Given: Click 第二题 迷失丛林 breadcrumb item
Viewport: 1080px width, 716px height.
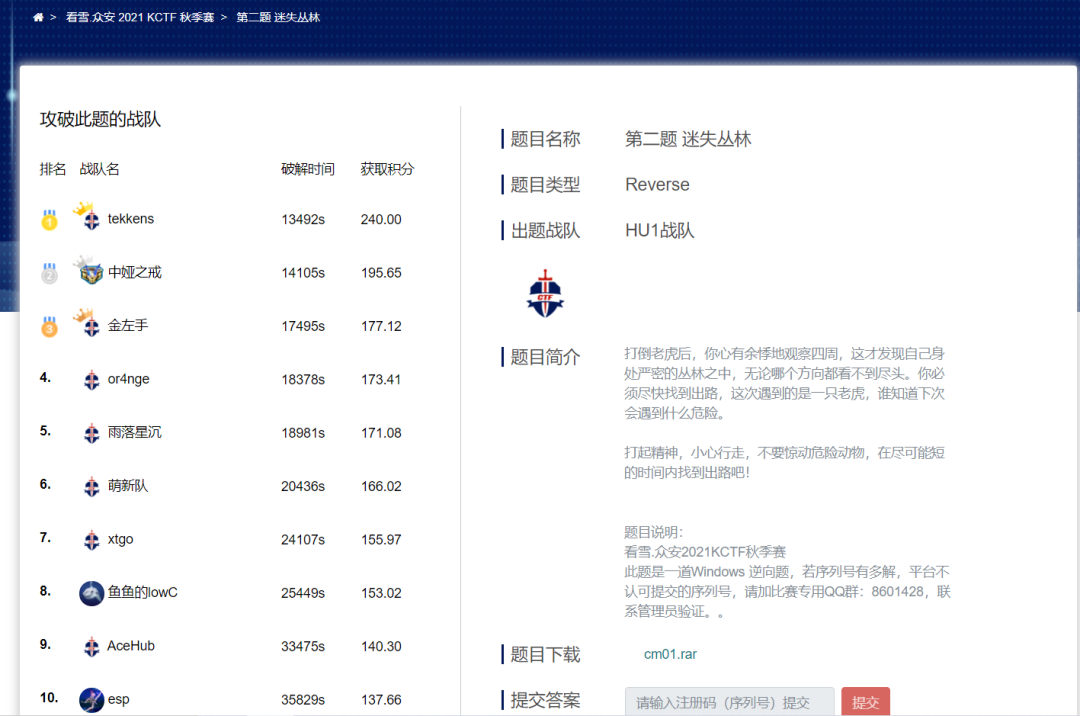Looking at the screenshot, I should (278, 18).
